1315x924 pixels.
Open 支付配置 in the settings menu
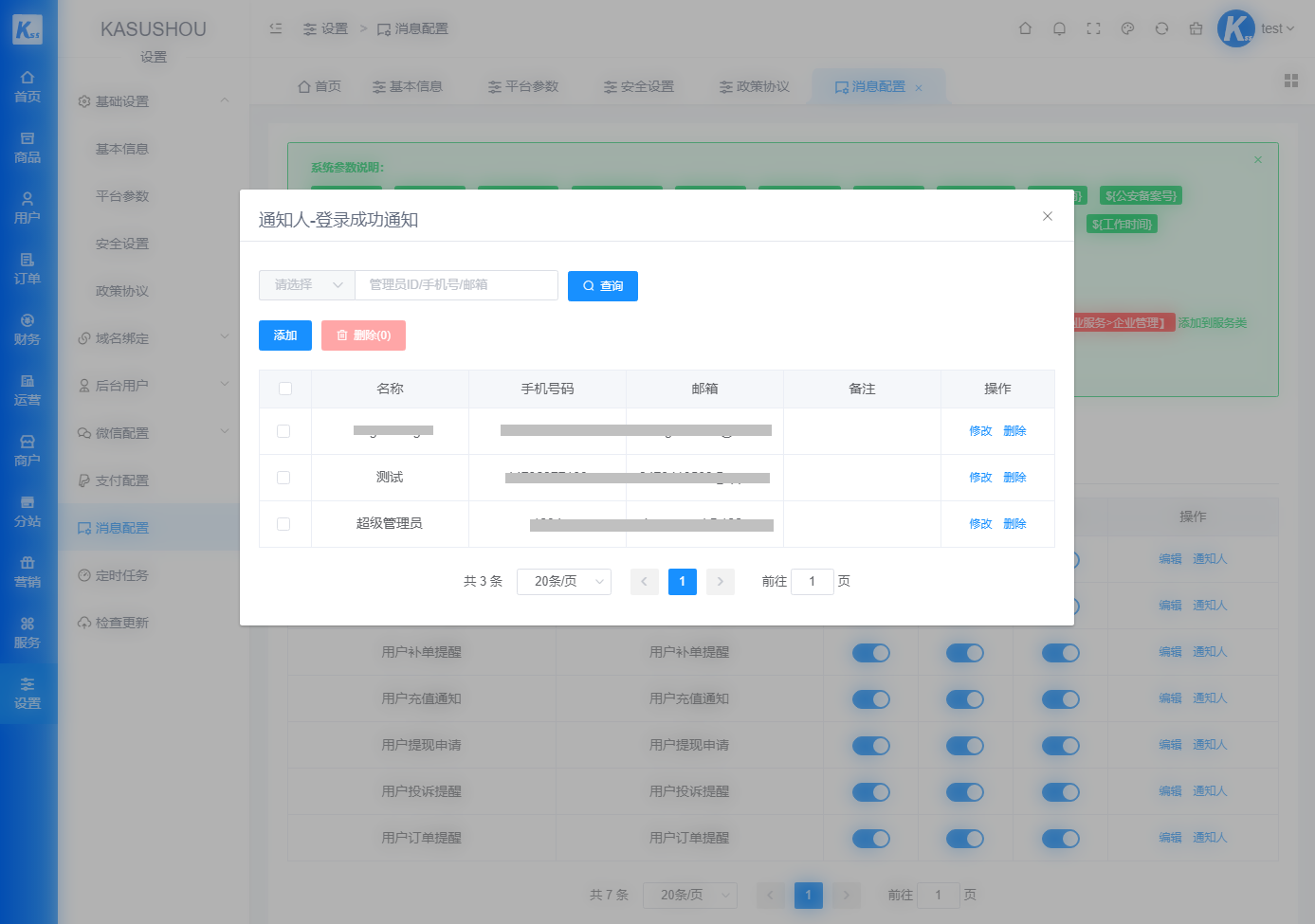(153, 480)
